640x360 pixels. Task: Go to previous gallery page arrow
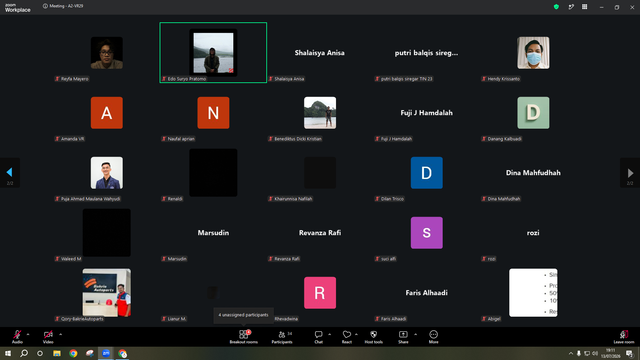10,173
